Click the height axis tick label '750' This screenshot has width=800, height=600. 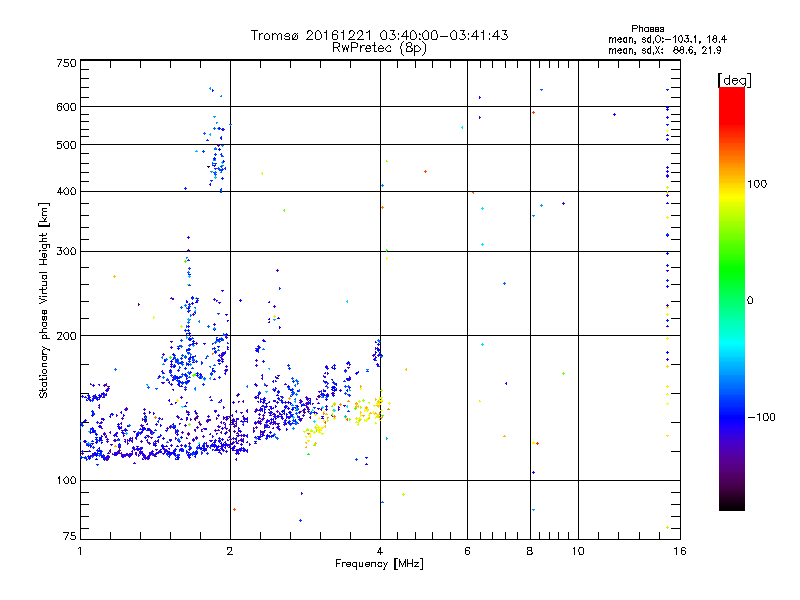tap(66, 63)
